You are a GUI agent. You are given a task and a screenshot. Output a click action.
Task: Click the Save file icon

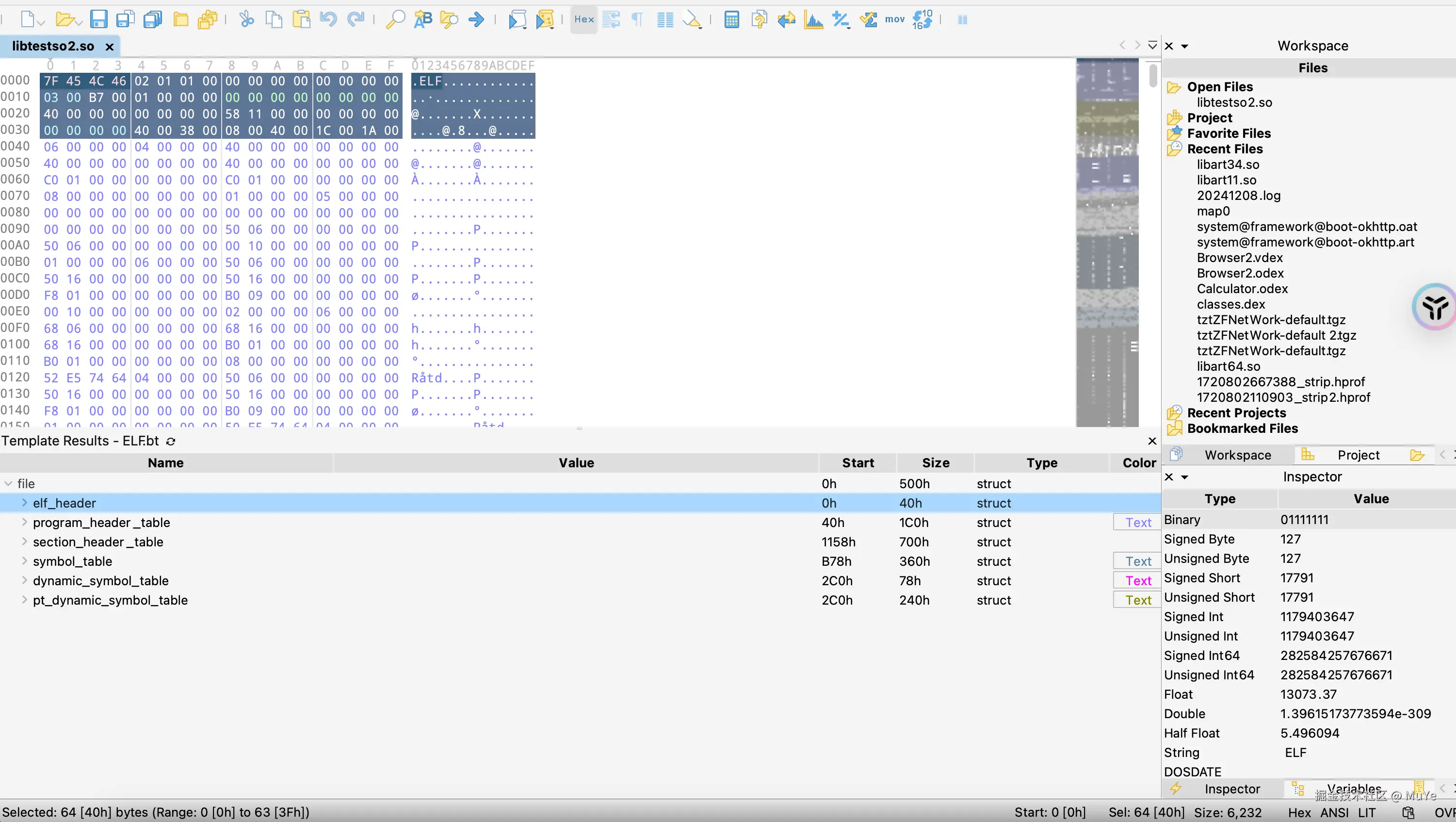[98, 20]
